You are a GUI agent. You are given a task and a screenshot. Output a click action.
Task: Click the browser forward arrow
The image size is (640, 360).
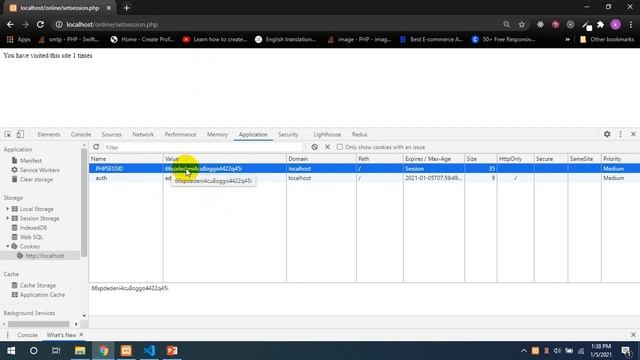25,24
